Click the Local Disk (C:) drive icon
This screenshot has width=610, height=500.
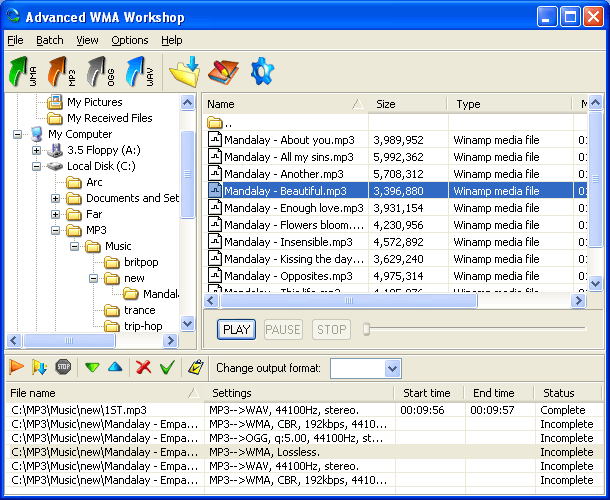point(55,166)
